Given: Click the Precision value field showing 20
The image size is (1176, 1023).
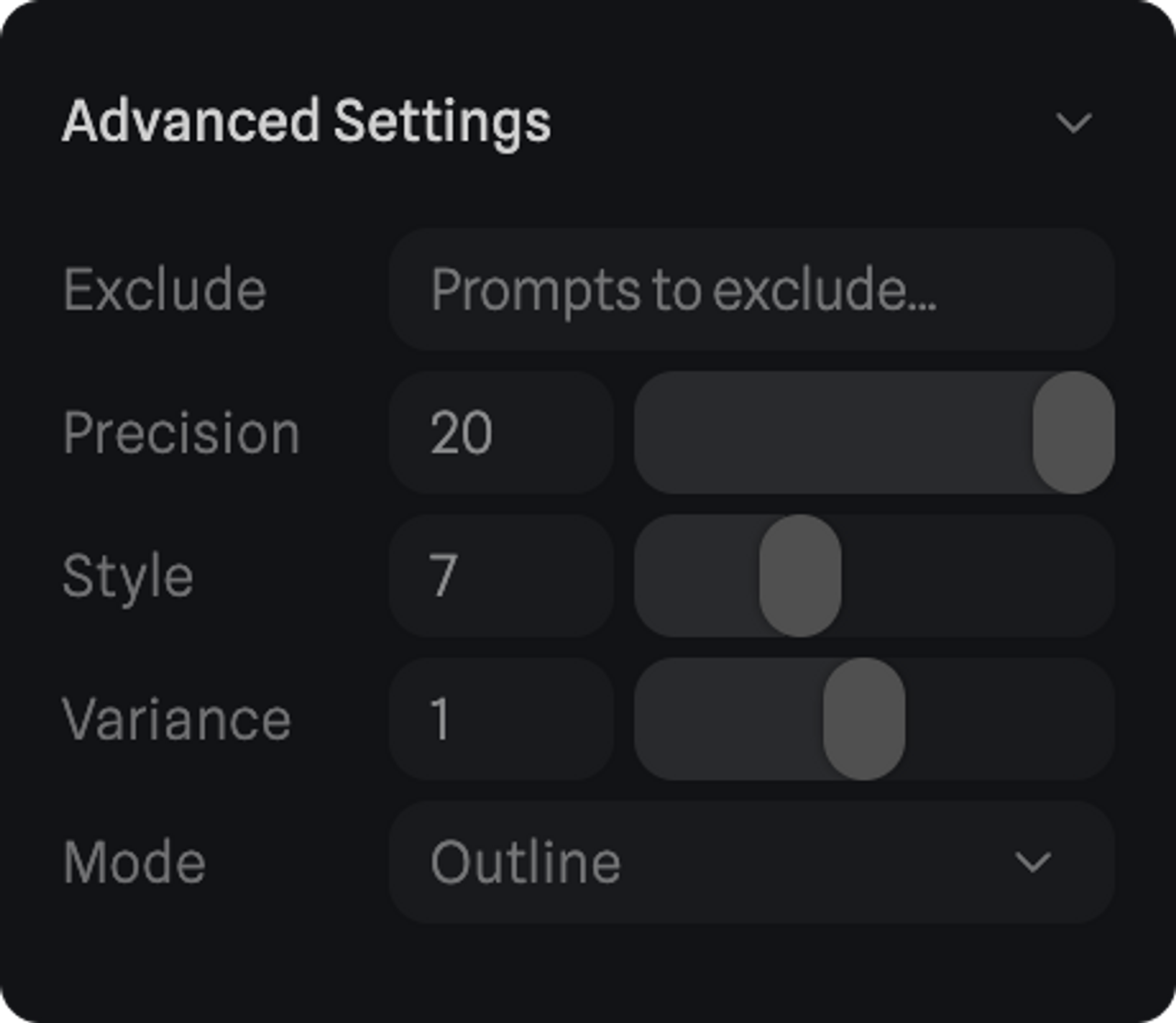Looking at the screenshot, I should (x=501, y=432).
